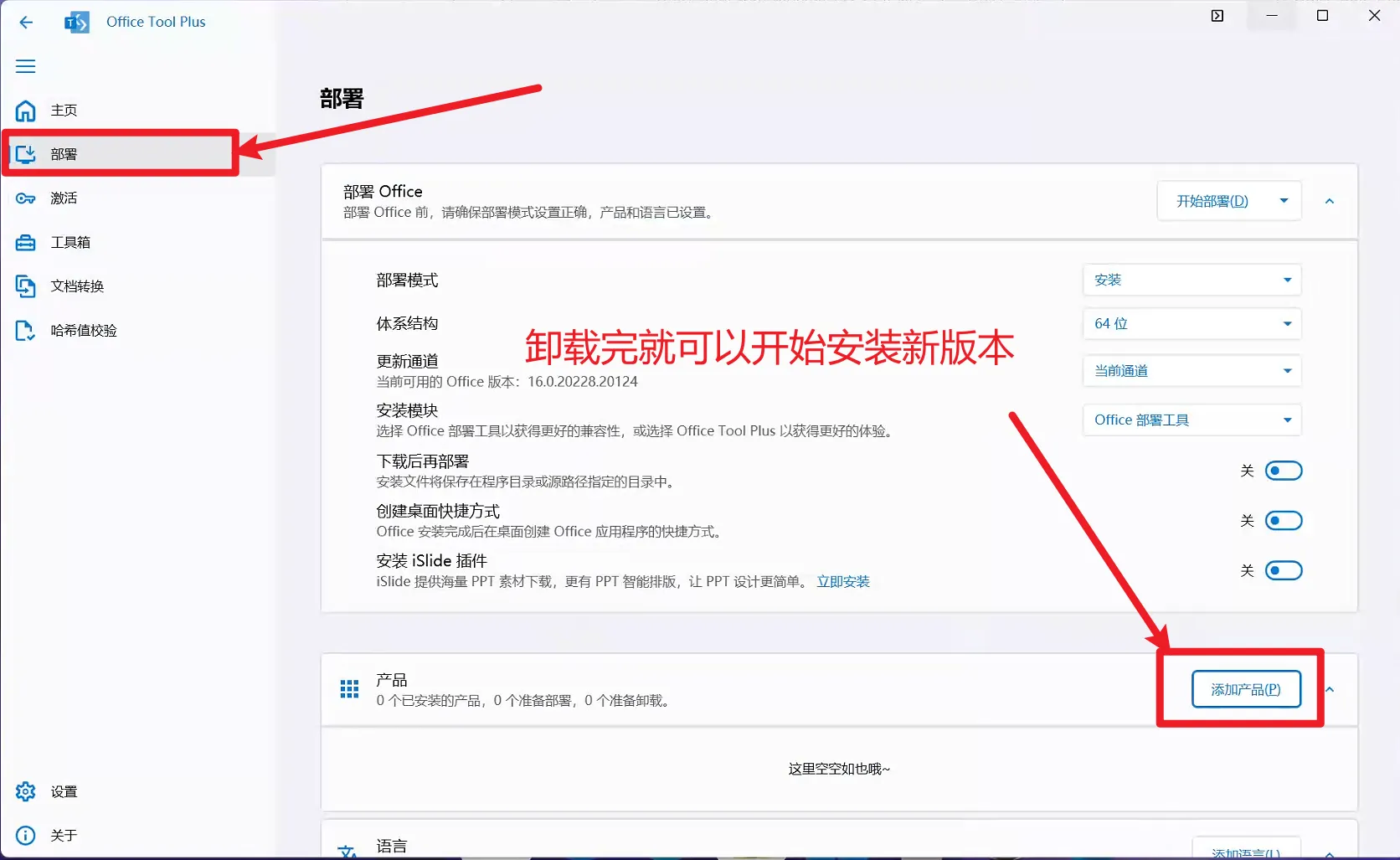1400x860 pixels.
Task: Click the 更新通道 label
Action: [x=407, y=361]
